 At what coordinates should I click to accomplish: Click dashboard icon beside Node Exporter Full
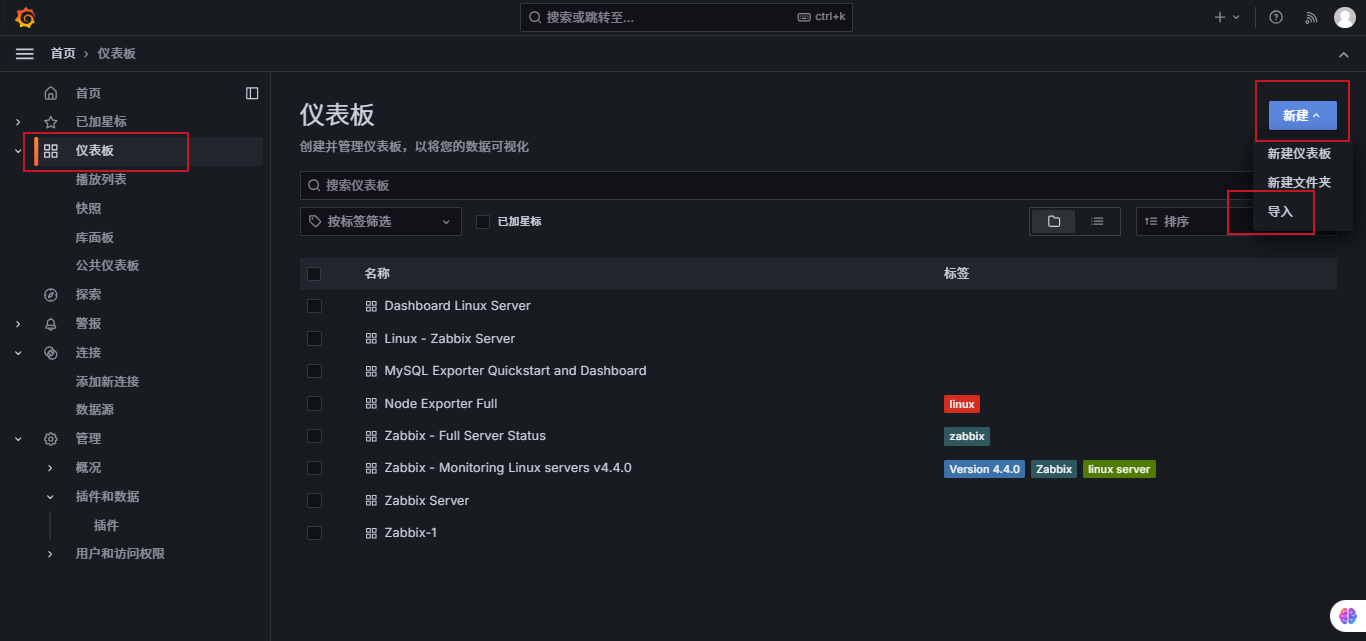coord(371,404)
